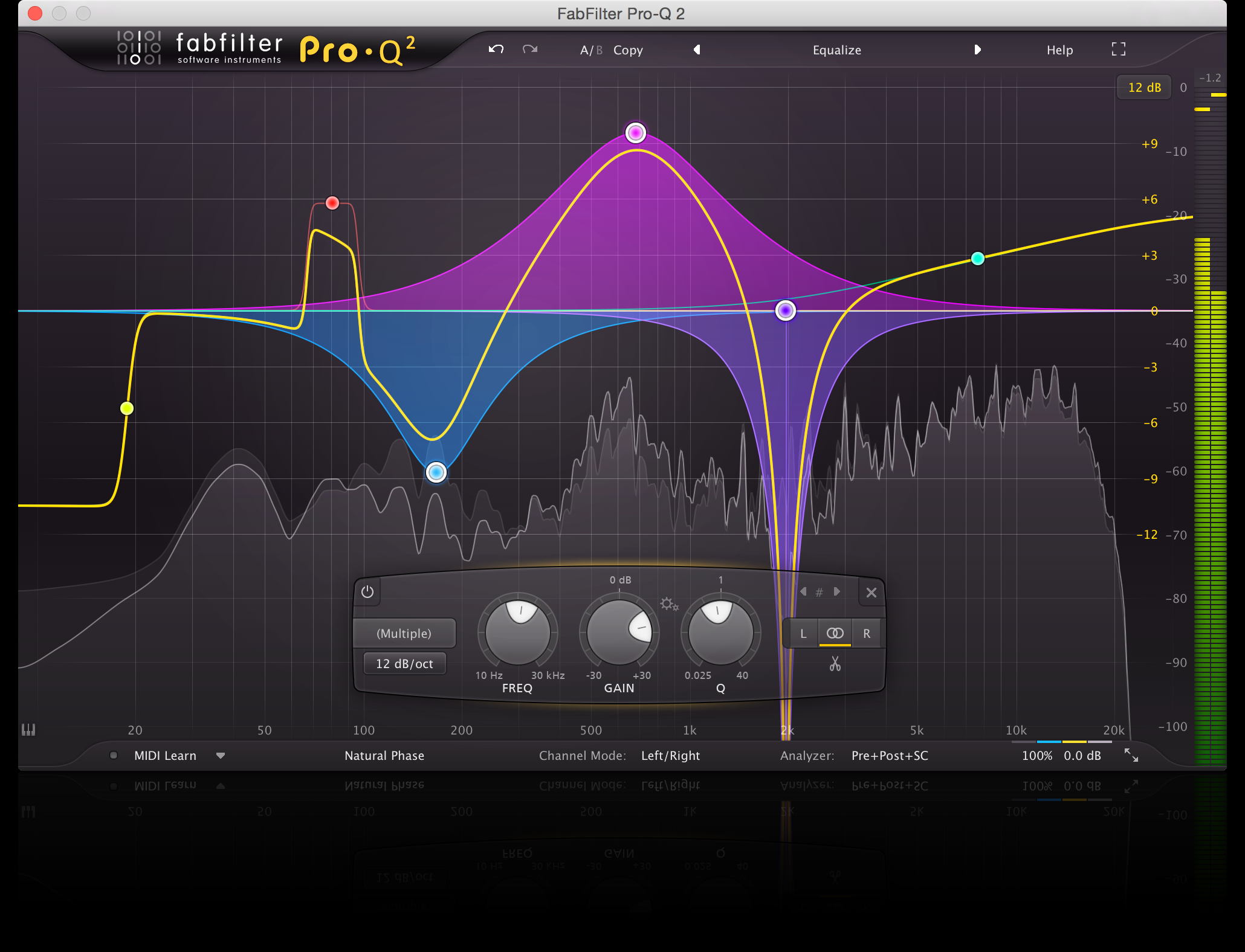
Task: Select the cyan high-shelf band node
Action: coord(977,259)
